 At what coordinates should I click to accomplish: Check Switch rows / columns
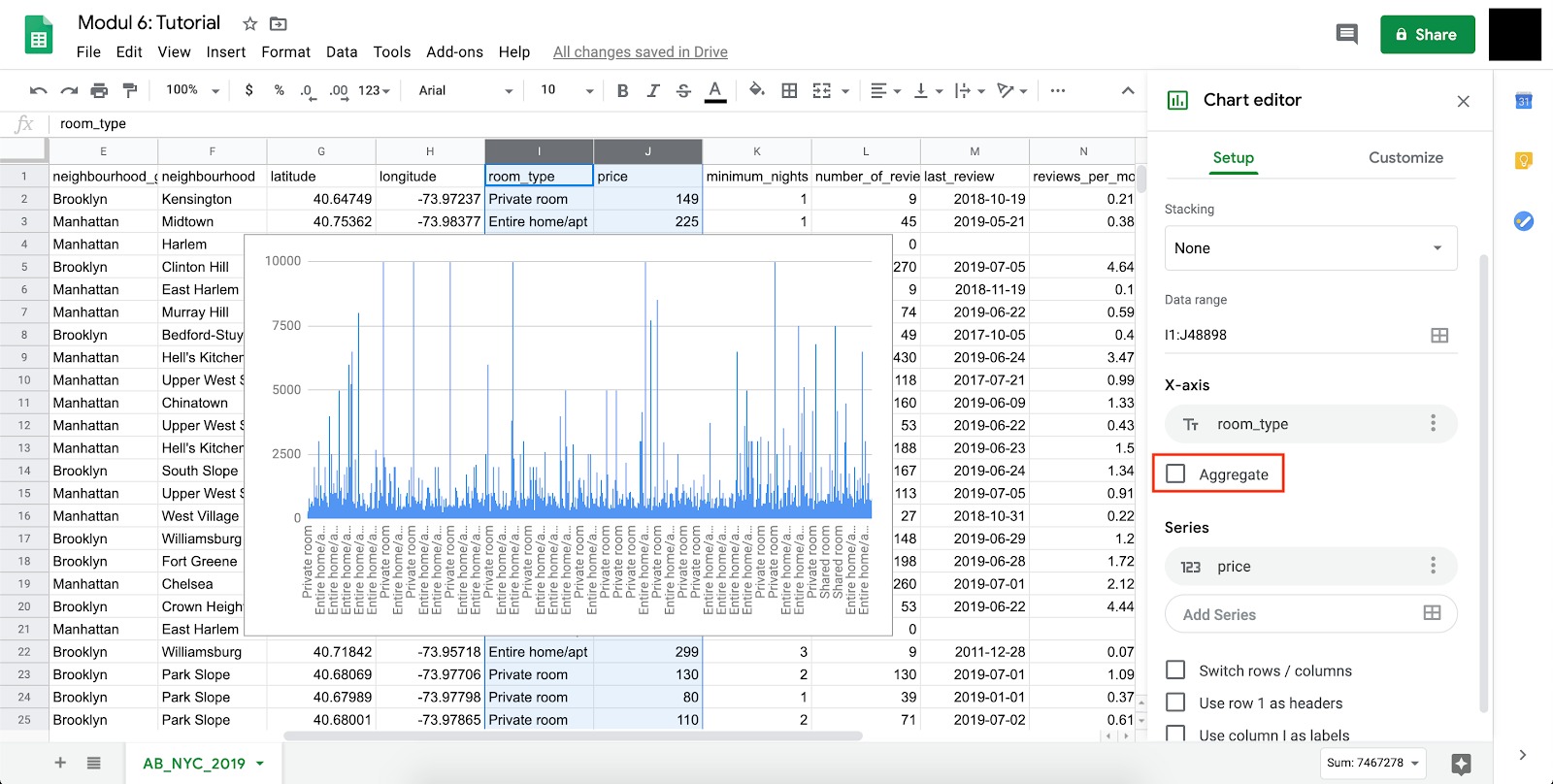1175,670
